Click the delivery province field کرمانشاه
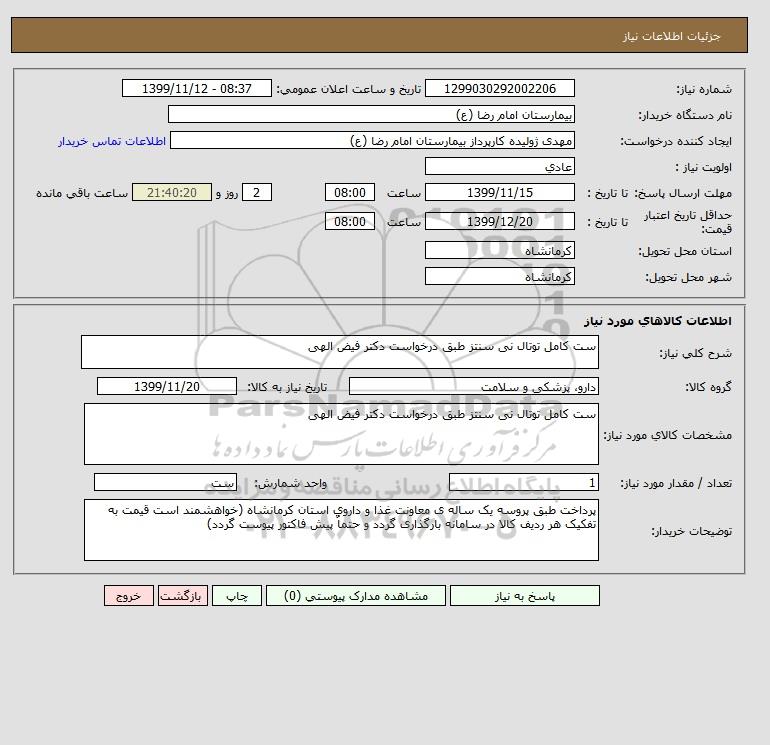 pos(499,250)
